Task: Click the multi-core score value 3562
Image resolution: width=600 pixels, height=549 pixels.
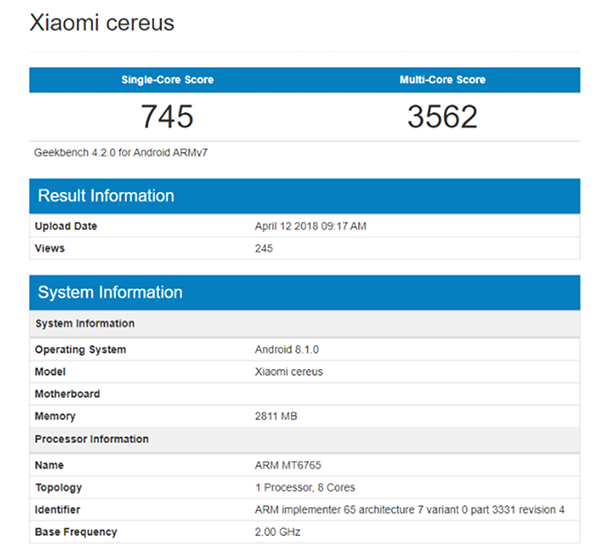Action: 442,117
